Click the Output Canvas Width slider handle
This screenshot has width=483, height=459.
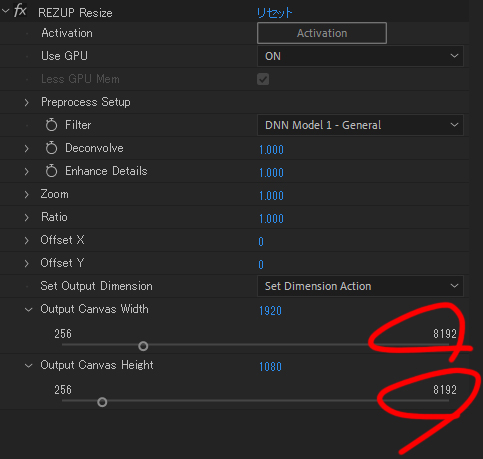[x=143, y=346]
